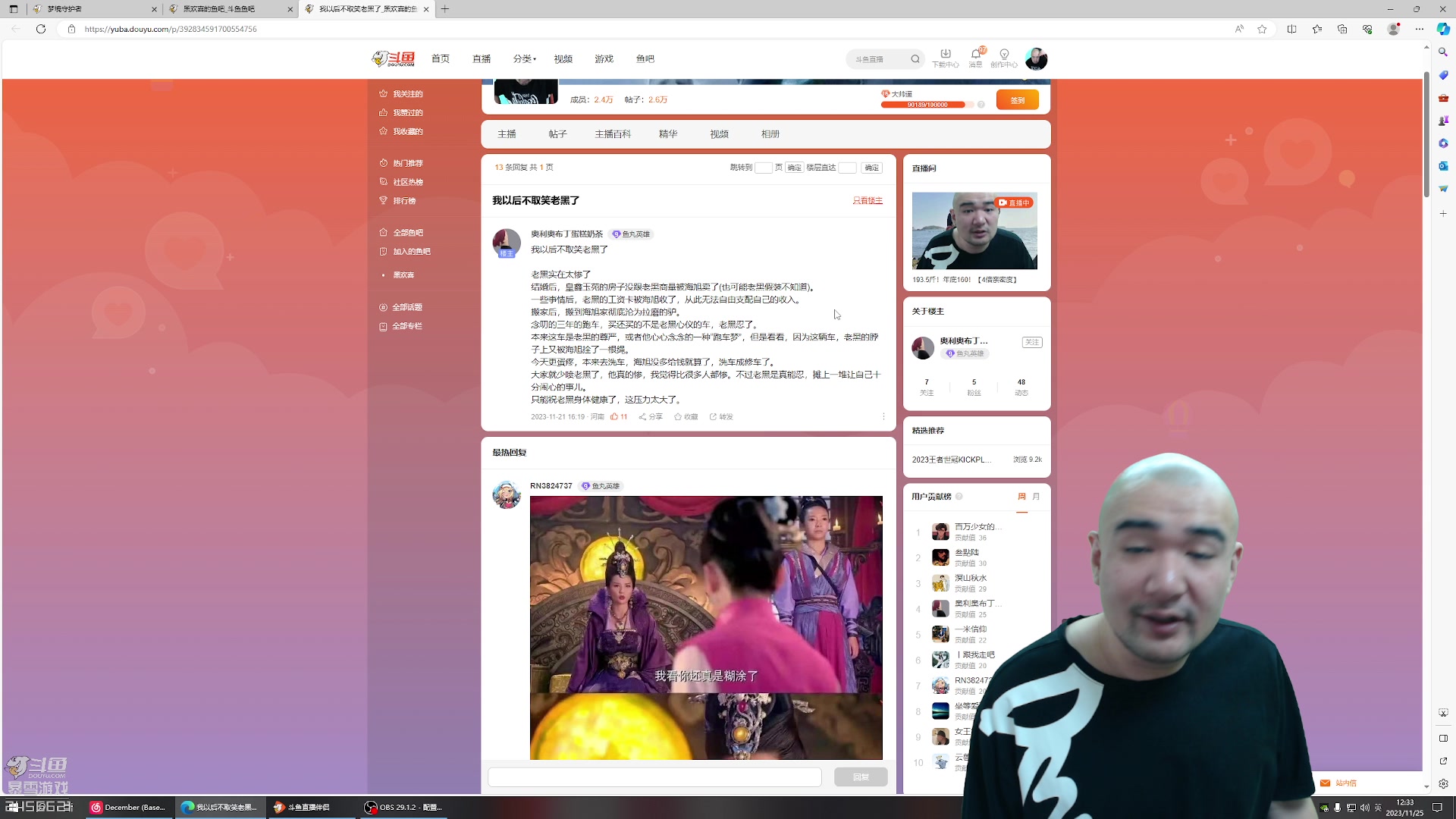Open Edge sidebar Outlook icon
Screen dimensions: 1456x819
[x=1443, y=166]
